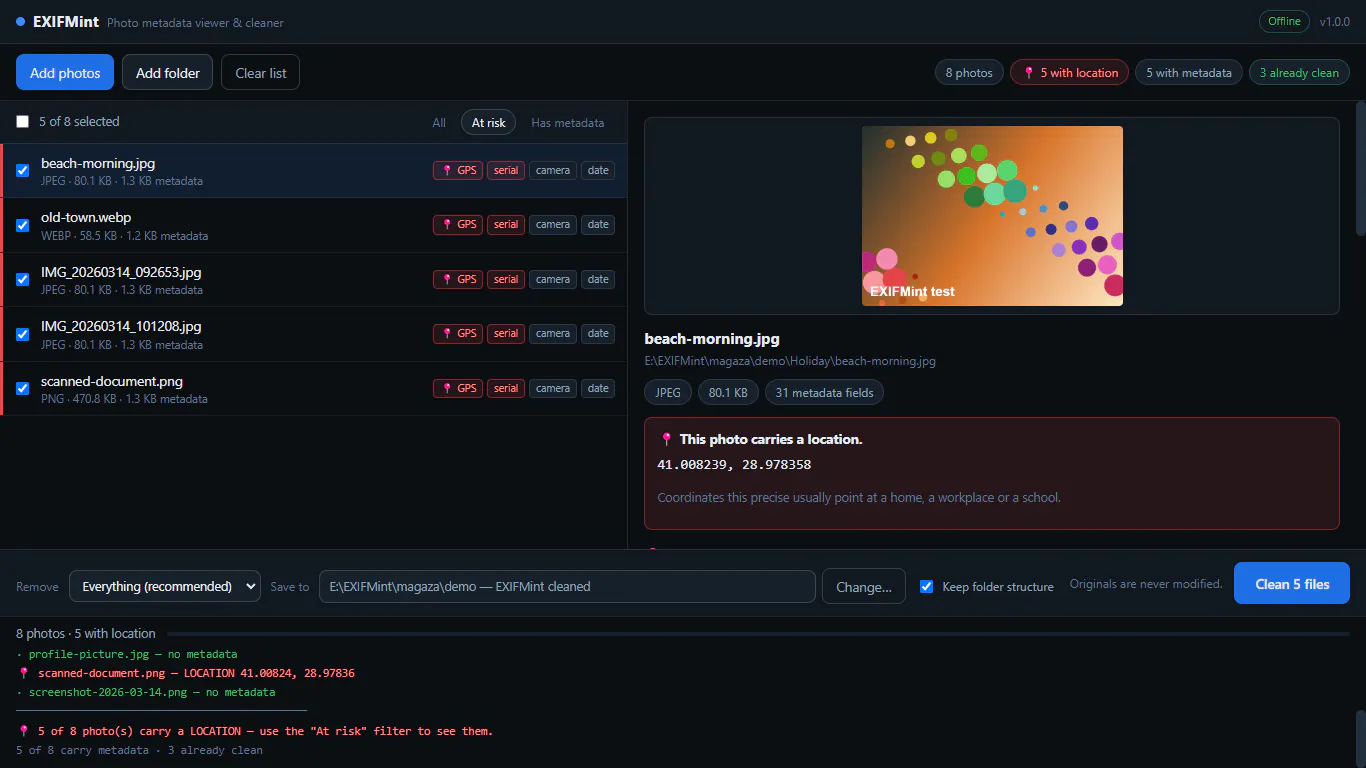This screenshot has width=1366, height=768.
Task: Click the '31 metadata fields' chip
Action: click(824, 393)
